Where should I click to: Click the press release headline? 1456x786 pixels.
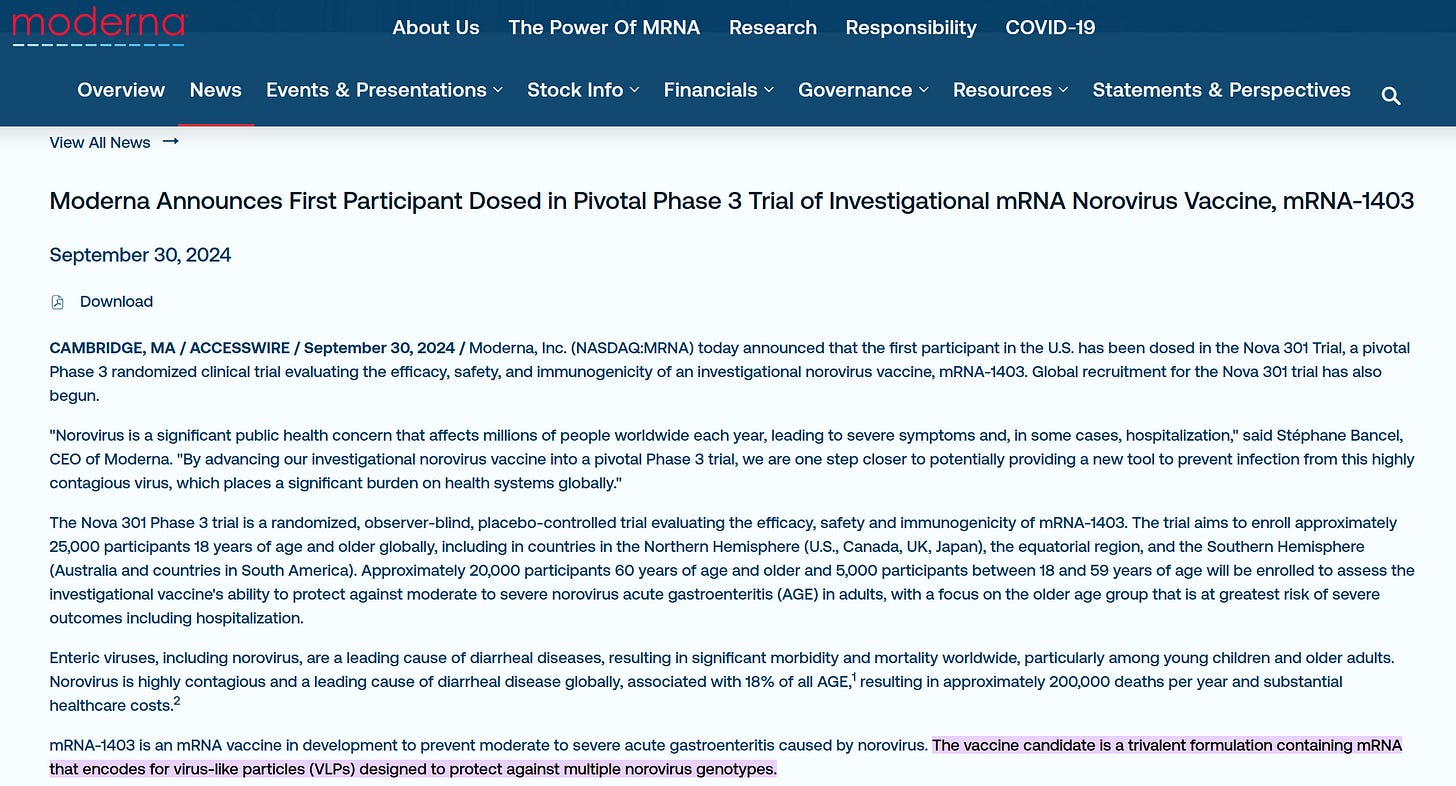click(731, 201)
